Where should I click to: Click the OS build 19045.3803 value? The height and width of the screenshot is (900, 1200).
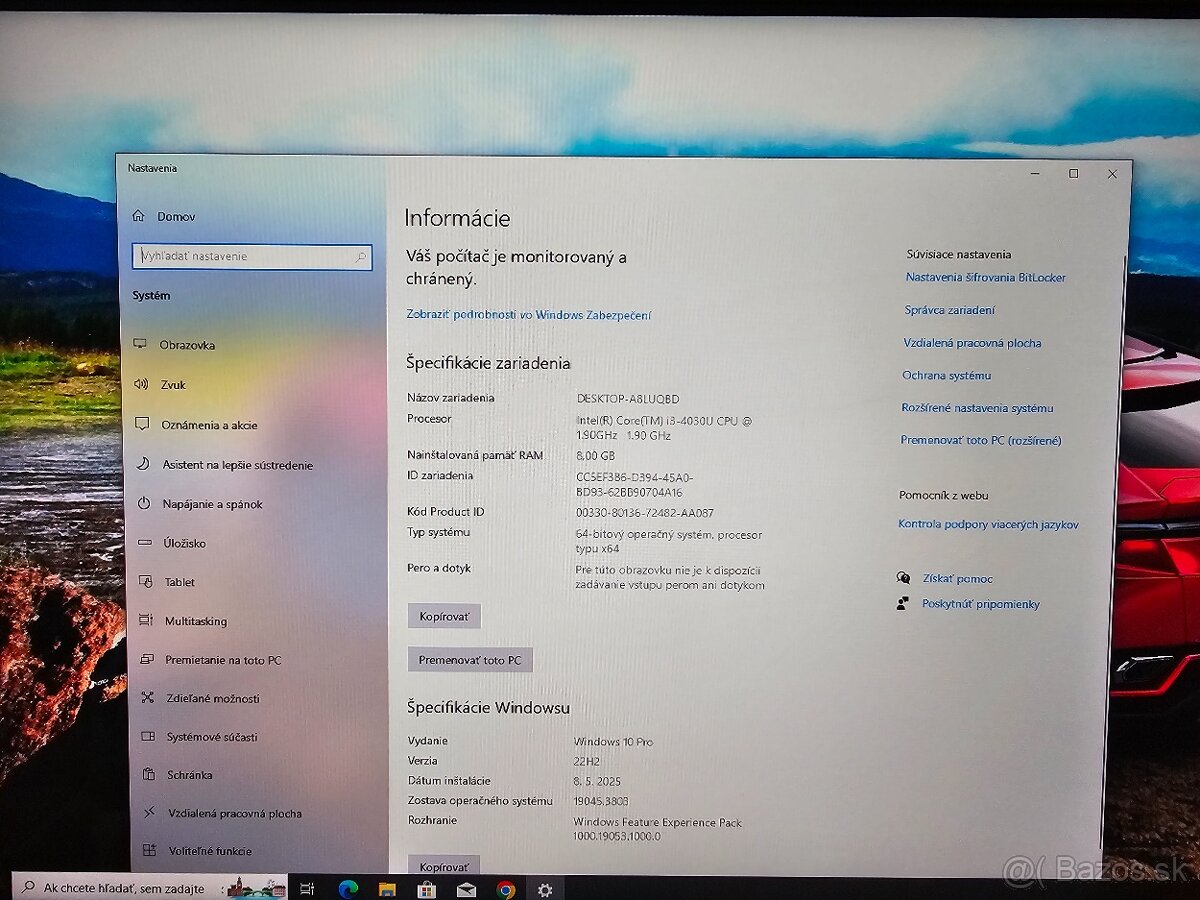click(x=601, y=801)
